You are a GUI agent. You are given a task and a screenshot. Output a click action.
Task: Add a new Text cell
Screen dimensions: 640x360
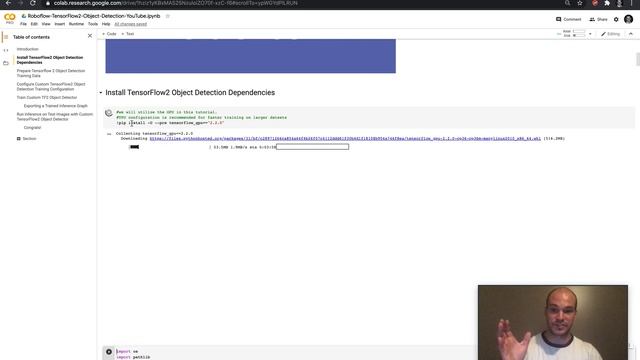(128, 34)
